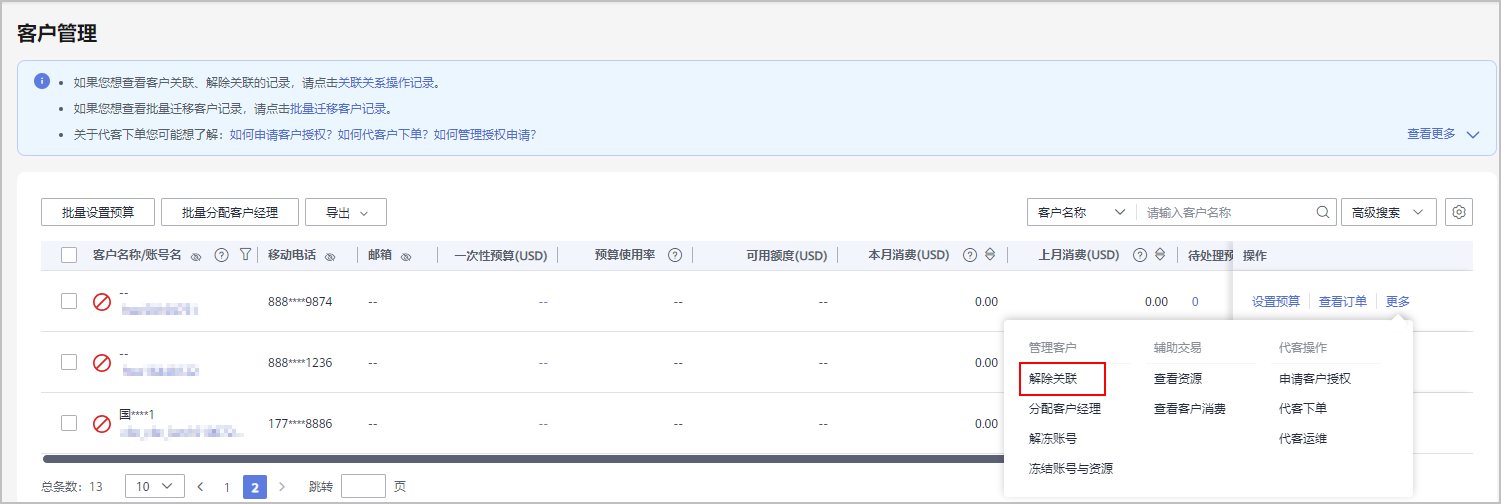Viewport: 1501px width, 504px height.
Task: Select 冻结账号与资源 in the menu
Action: [x=1071, y=468]
